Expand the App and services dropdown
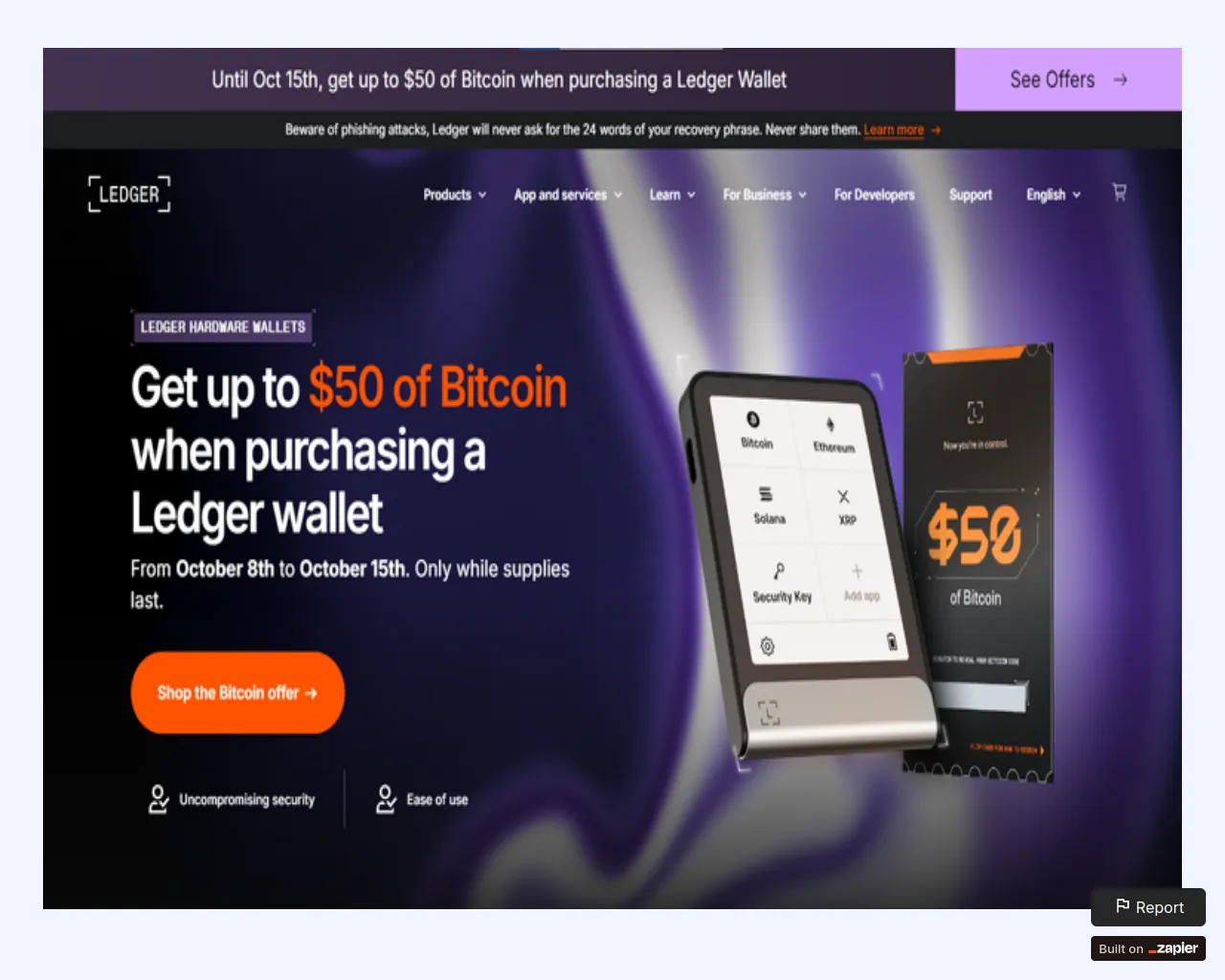This screenshot has width=1225, height=980. click(x=568, y=194)
